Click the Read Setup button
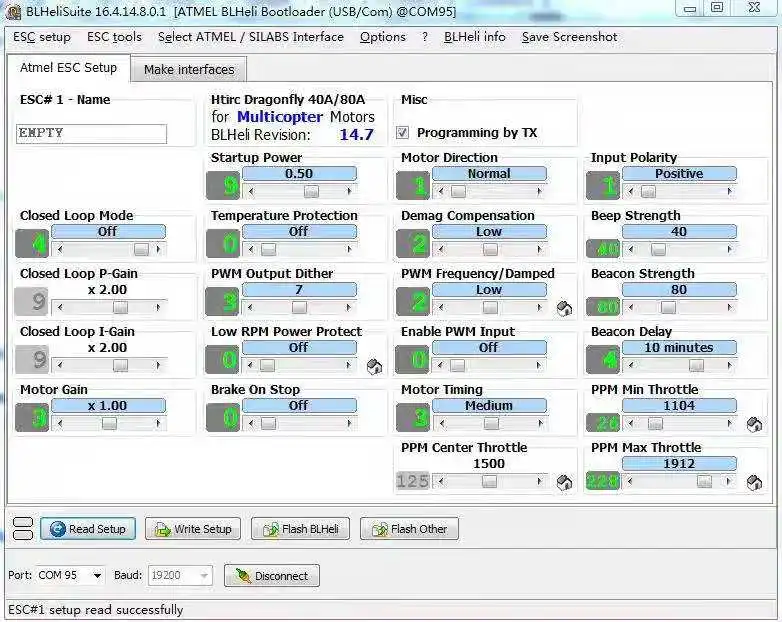Screen dimensions: 782x622 (x=88, y=529)
